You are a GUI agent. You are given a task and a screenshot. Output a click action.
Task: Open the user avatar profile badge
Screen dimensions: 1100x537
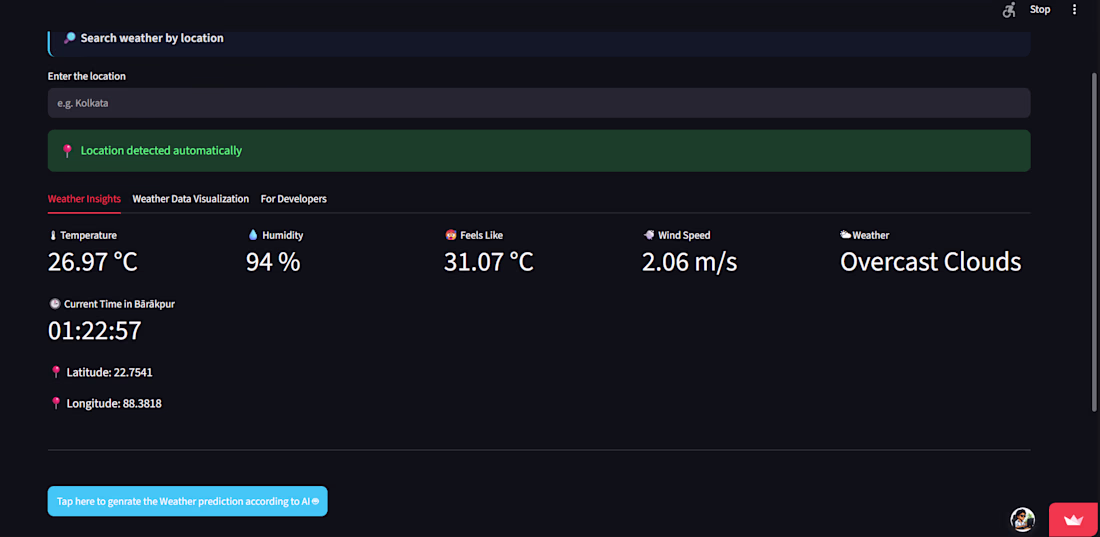pos(1022,519)
